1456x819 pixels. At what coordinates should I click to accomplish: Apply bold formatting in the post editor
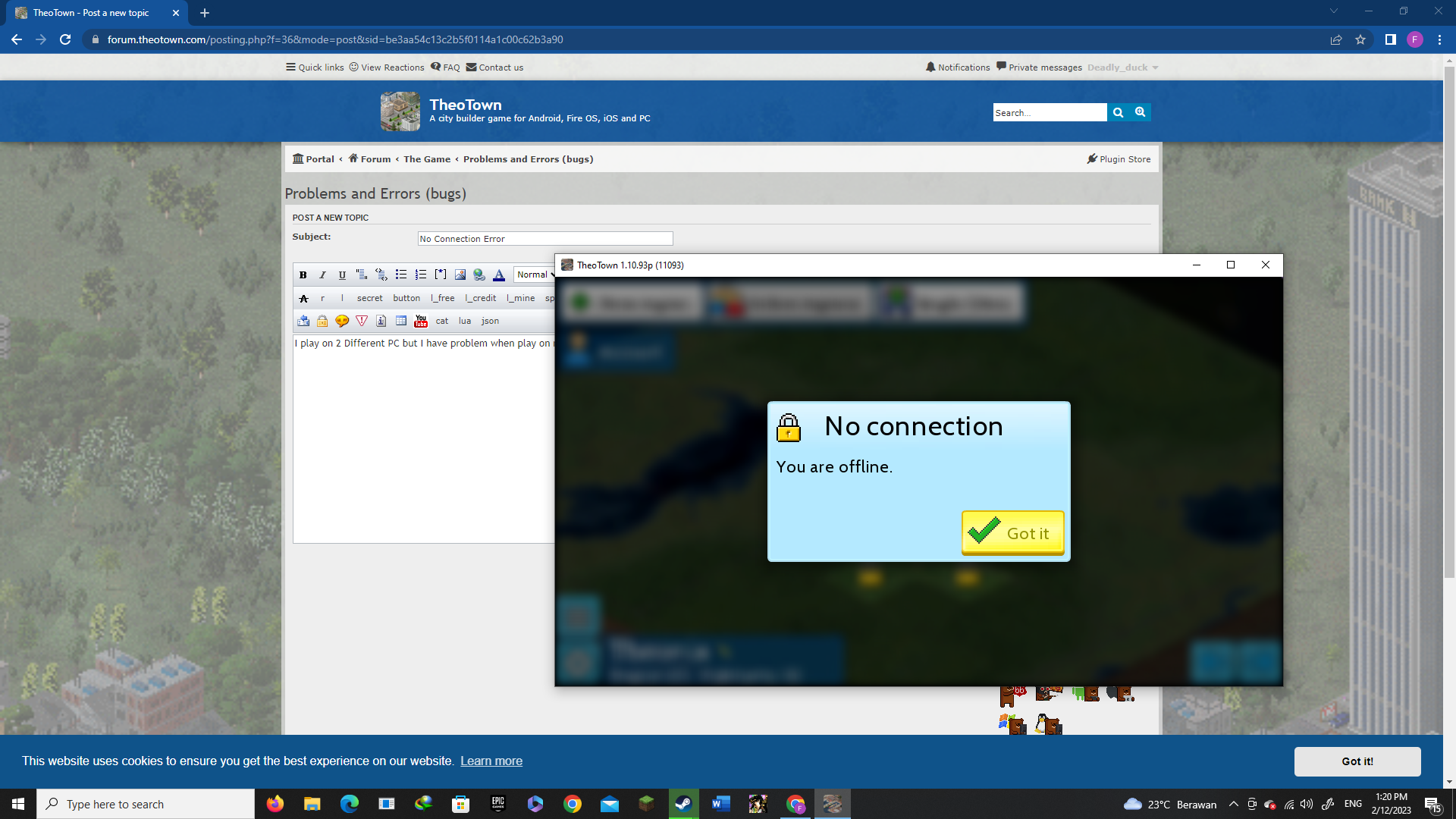[x=303, y=275]
